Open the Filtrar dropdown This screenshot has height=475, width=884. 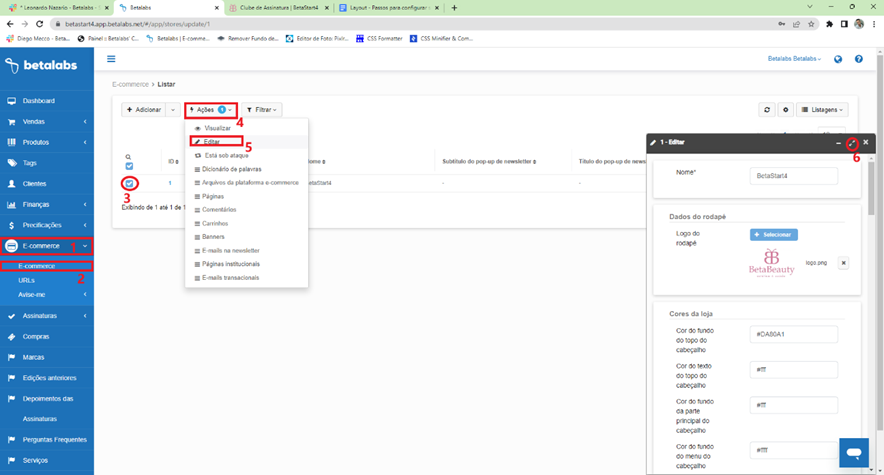tap(261, 110)
